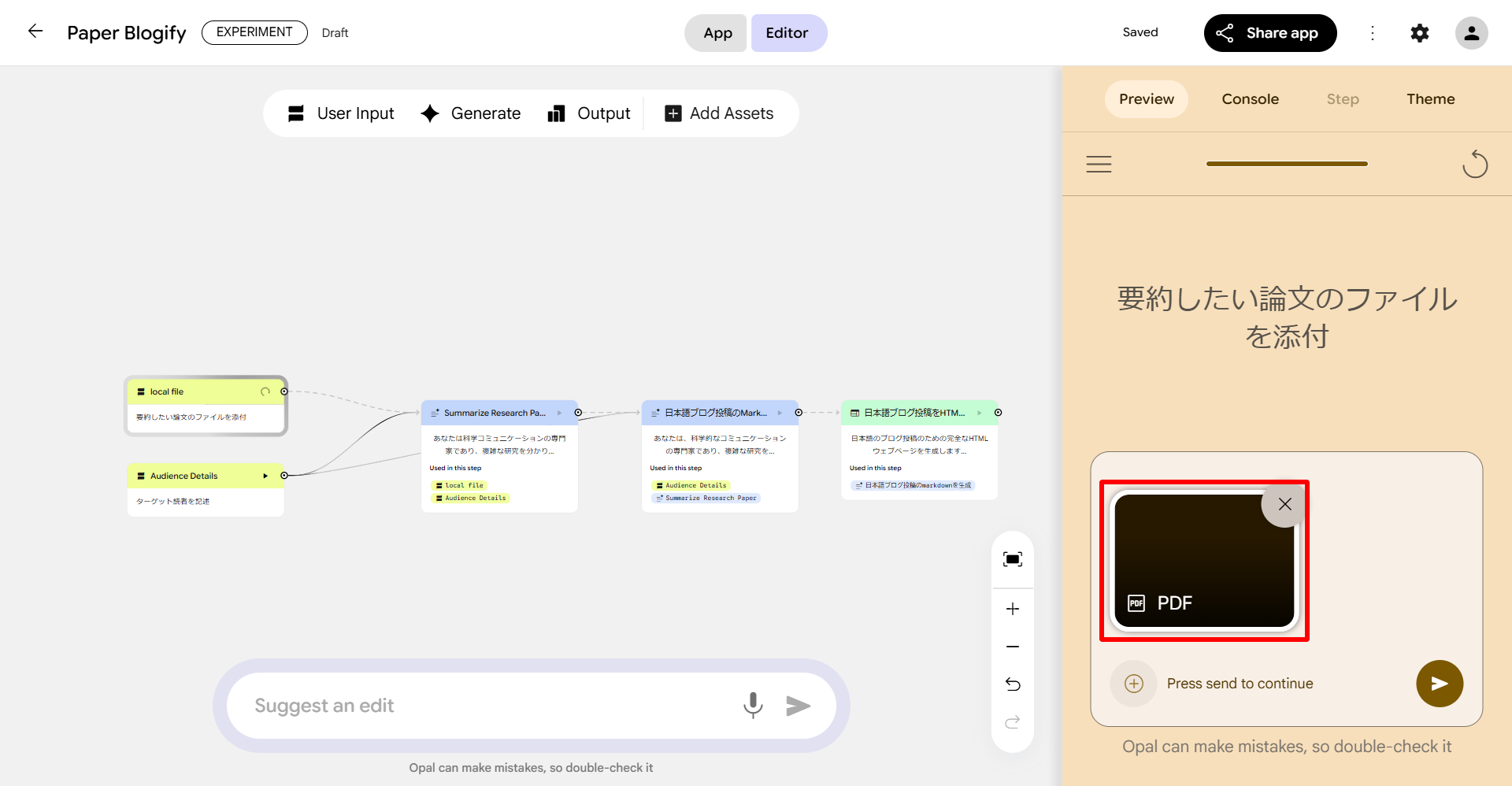Click the user account avatar

click(x=1470, y=33)
